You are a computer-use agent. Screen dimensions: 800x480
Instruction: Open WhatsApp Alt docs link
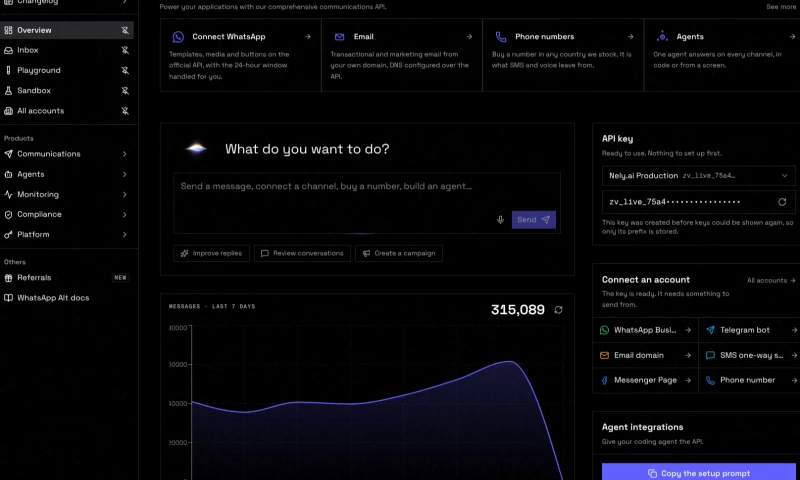67,298
